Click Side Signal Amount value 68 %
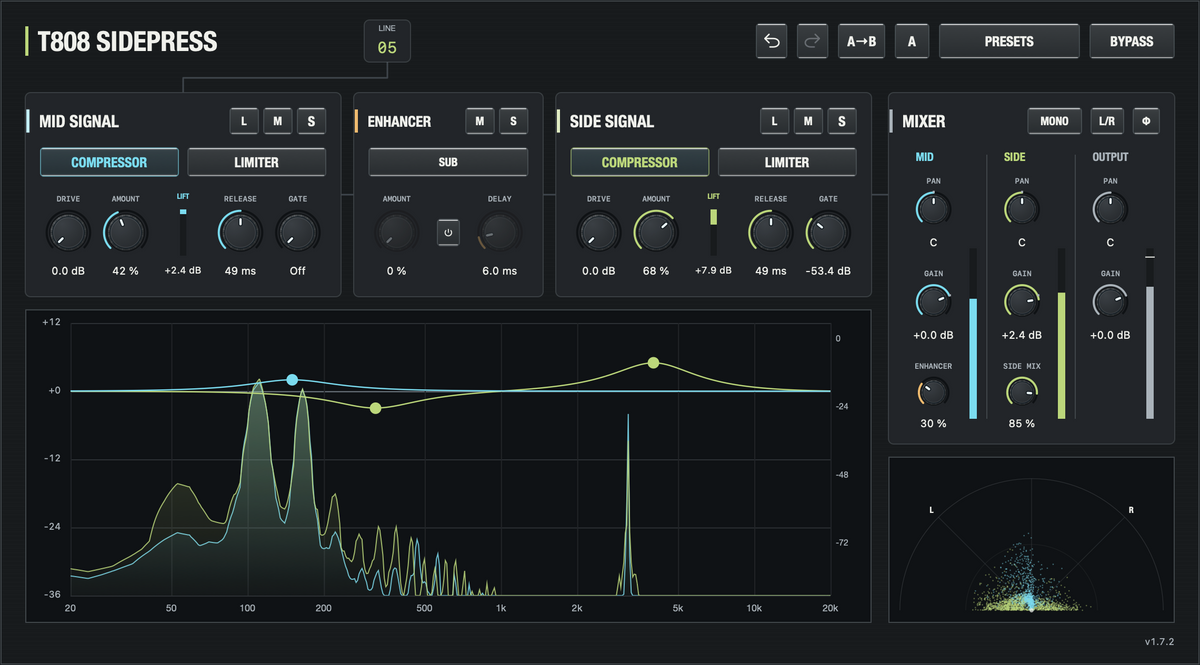1200x665 pixels. point(656,271)
